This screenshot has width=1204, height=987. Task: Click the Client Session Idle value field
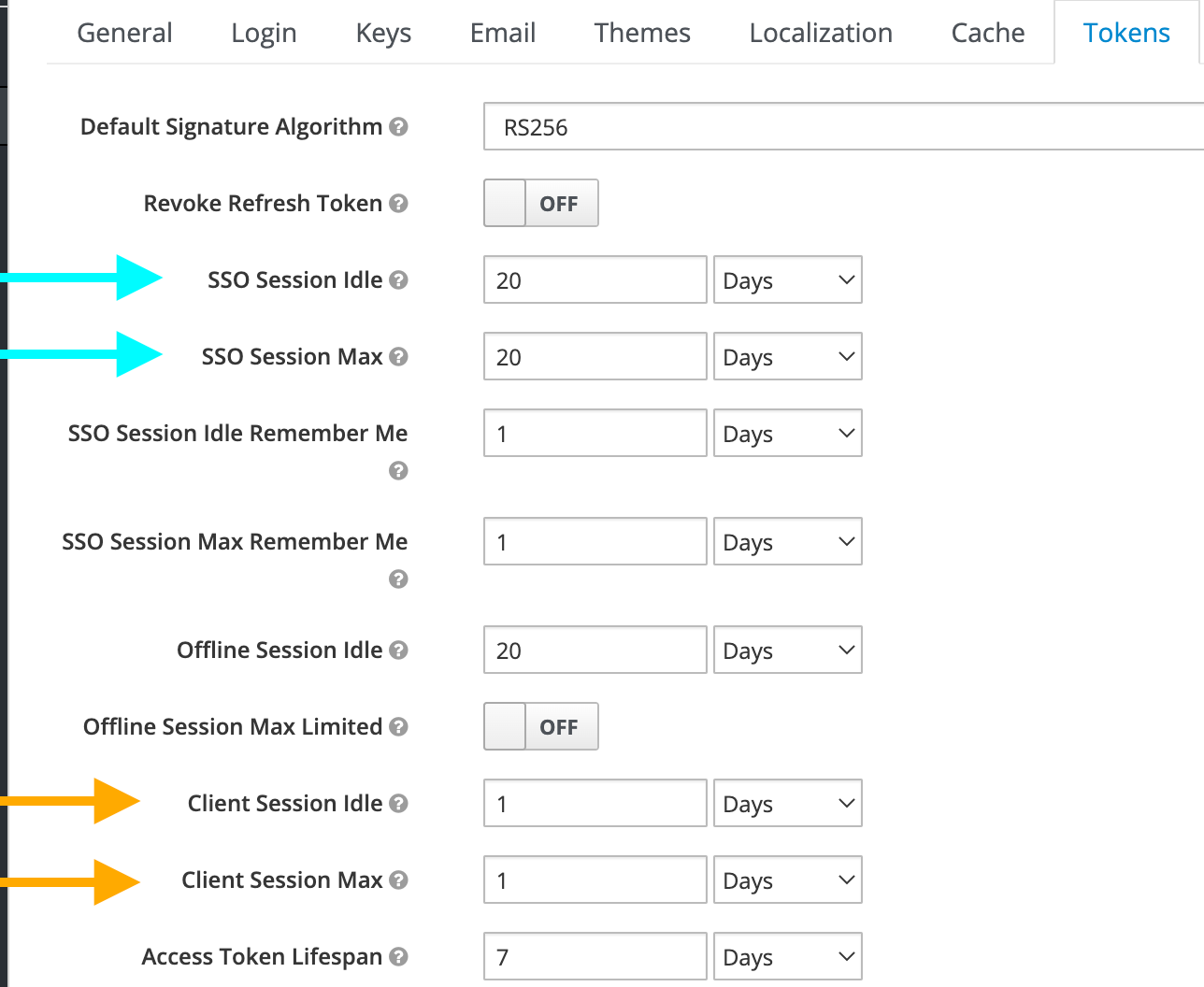(595, 804)
